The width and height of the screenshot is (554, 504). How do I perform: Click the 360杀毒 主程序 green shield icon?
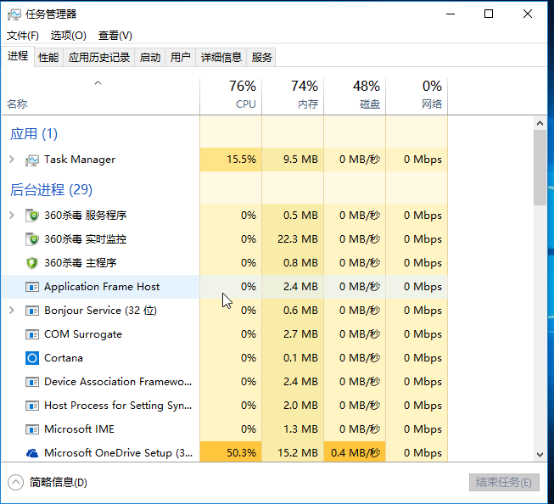point(32,263)
